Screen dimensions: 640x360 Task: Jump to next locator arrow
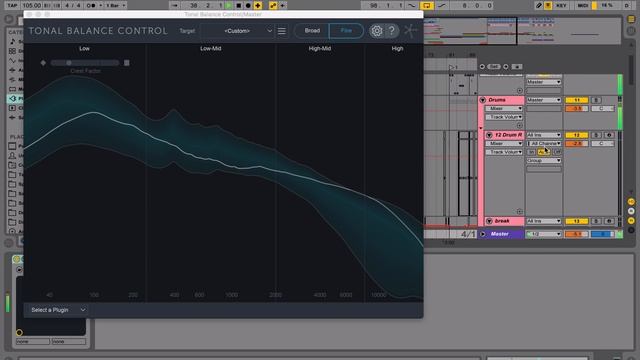(x=506, y=67)
